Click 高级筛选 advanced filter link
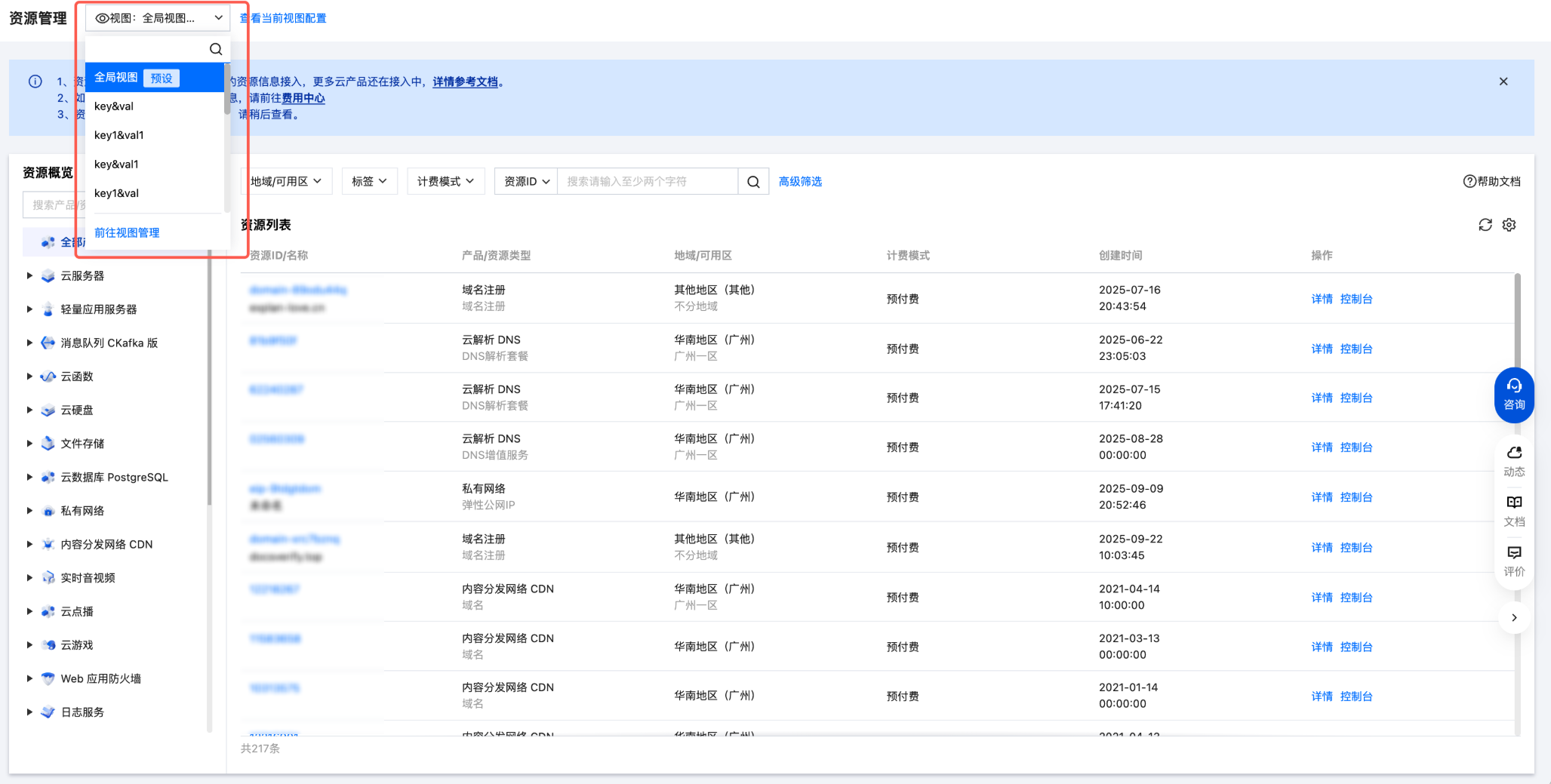This screenshot has height=784, width=1551. [800, 182]
